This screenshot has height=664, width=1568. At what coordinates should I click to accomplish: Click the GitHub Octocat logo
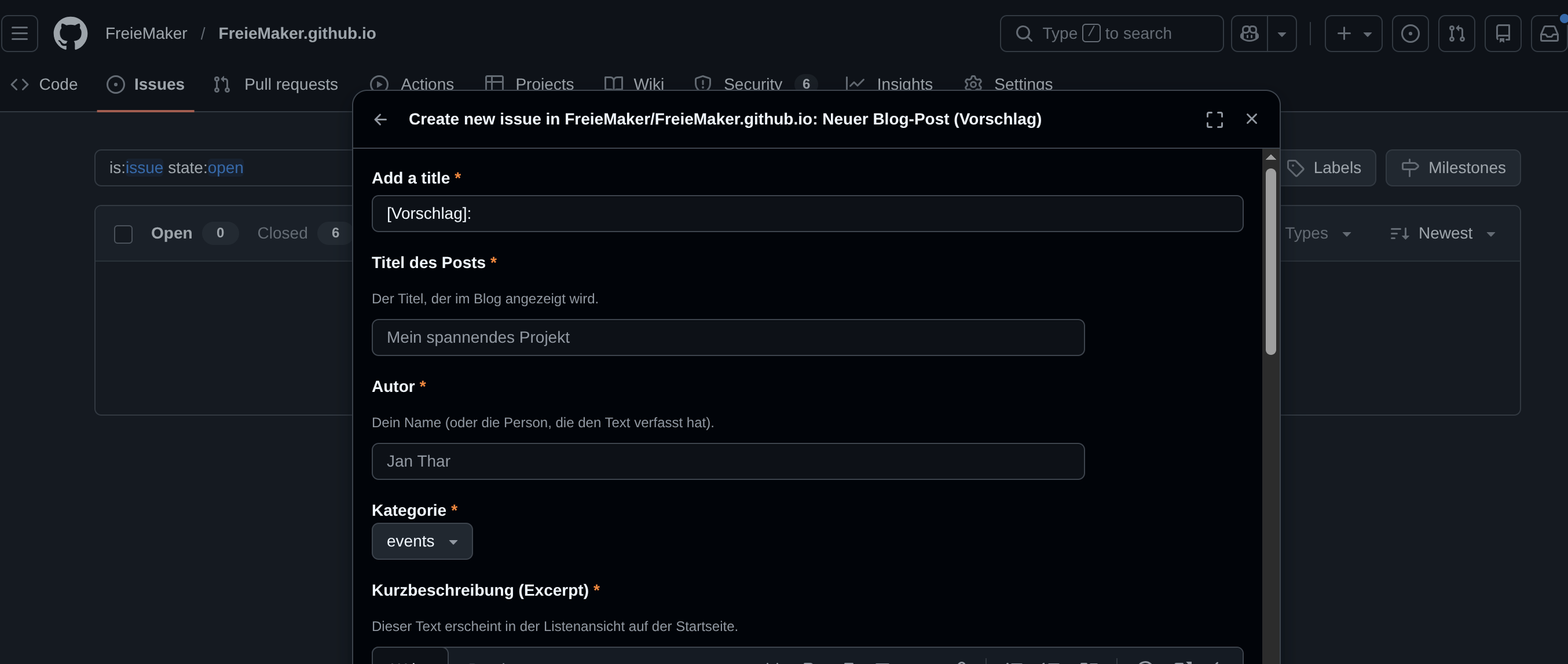click(x=70, y=34)
